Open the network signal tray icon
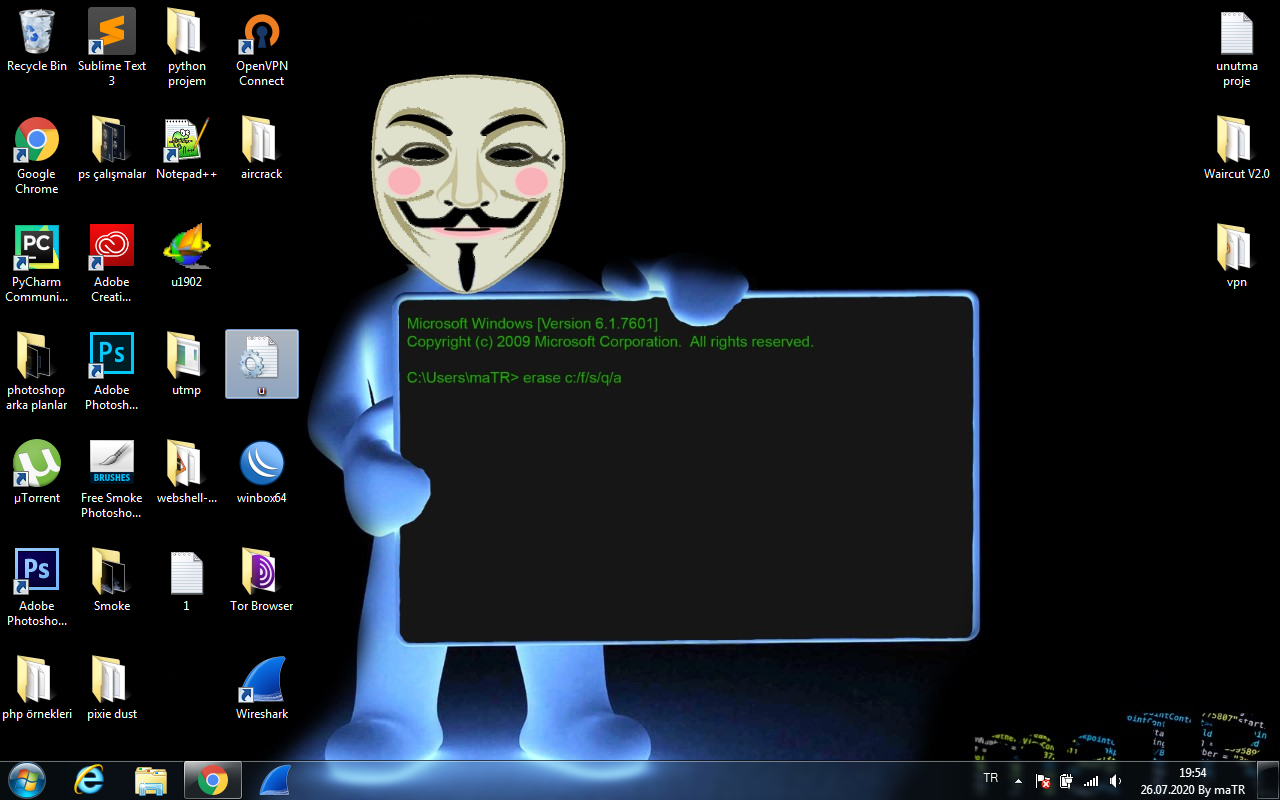This screenshot has height=800, width=1280. (1091, 781)
